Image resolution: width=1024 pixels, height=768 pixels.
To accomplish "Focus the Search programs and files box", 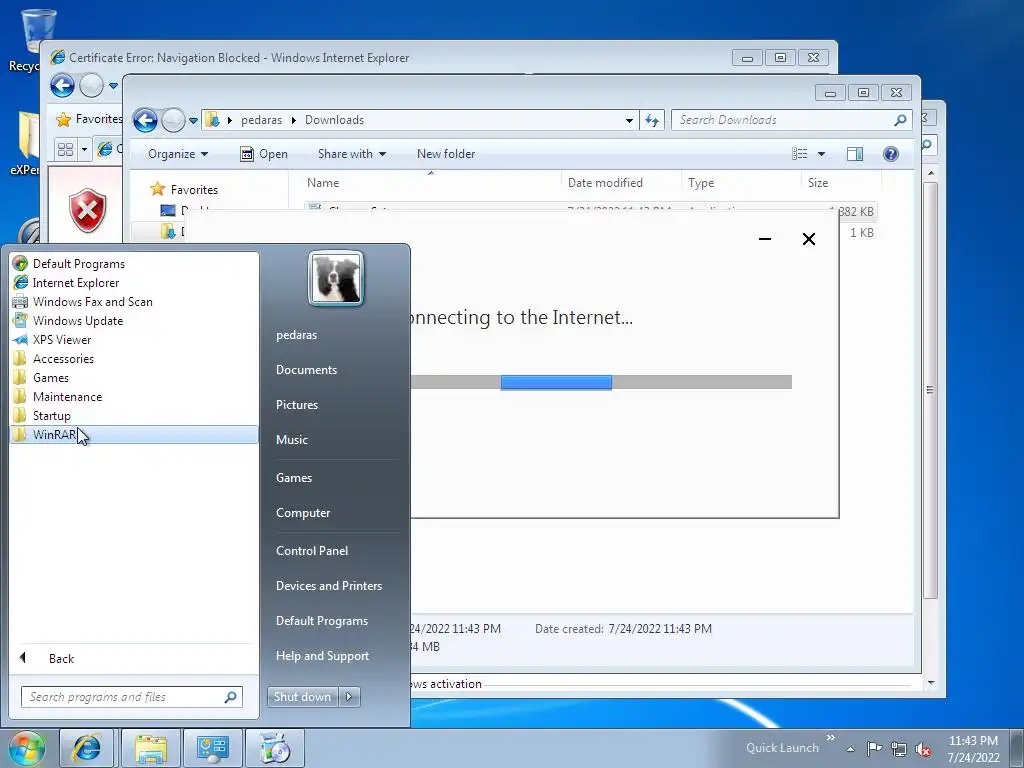I will coord(132,697).
